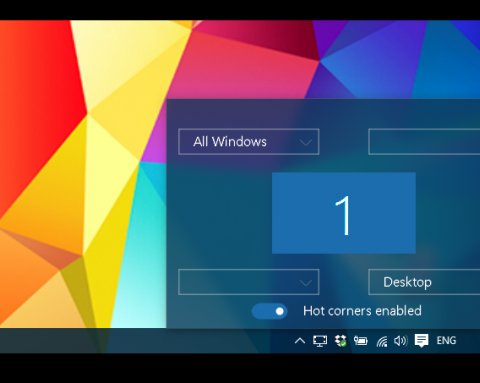Show hidden system tray icons chevron

(300, 341)
